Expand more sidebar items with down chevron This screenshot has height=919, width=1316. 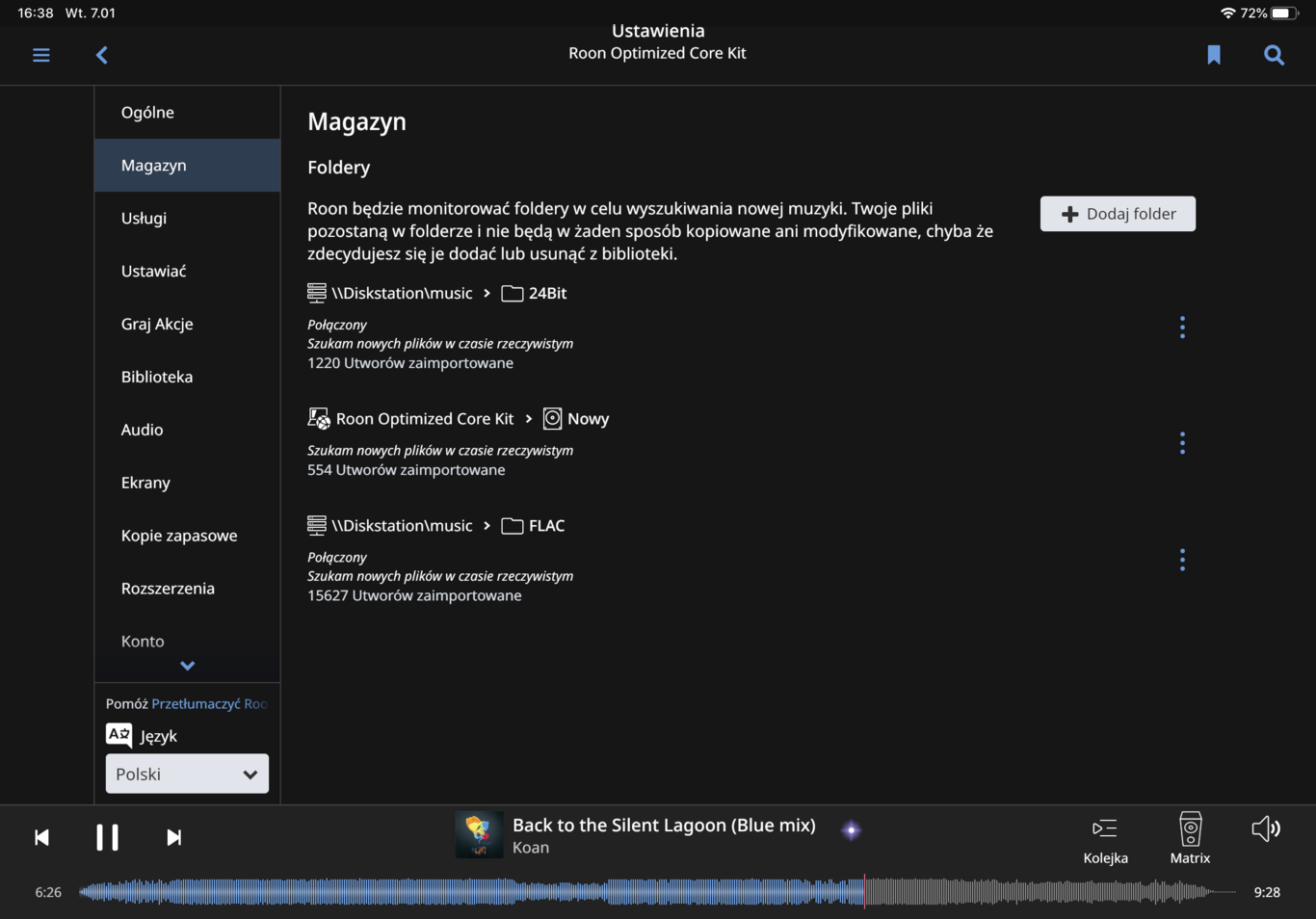(188, 666)
